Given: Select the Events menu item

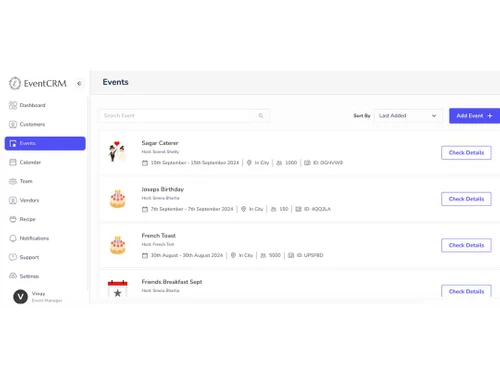Looking at the screenshot, I should click(x=45, y=143).
